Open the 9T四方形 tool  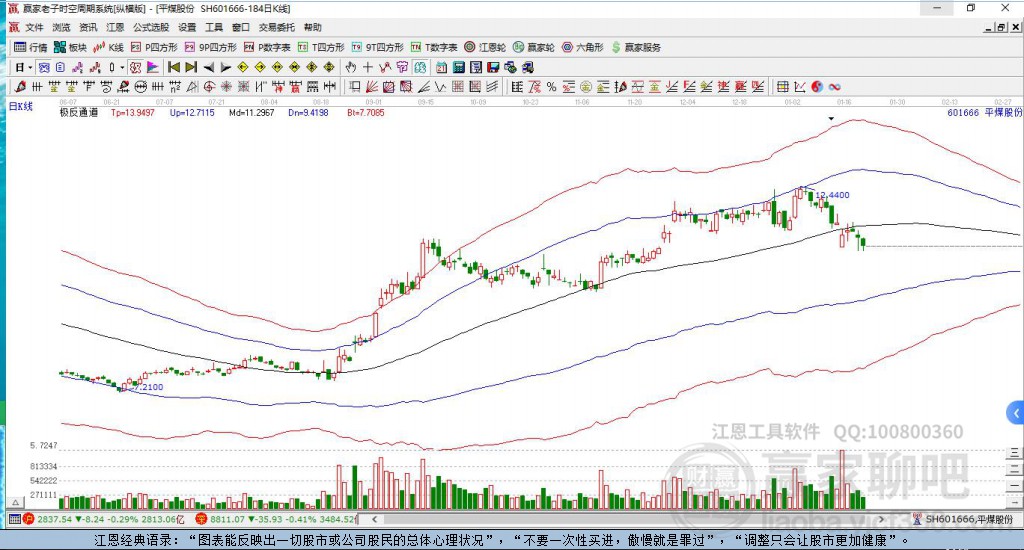pos(377,47)
